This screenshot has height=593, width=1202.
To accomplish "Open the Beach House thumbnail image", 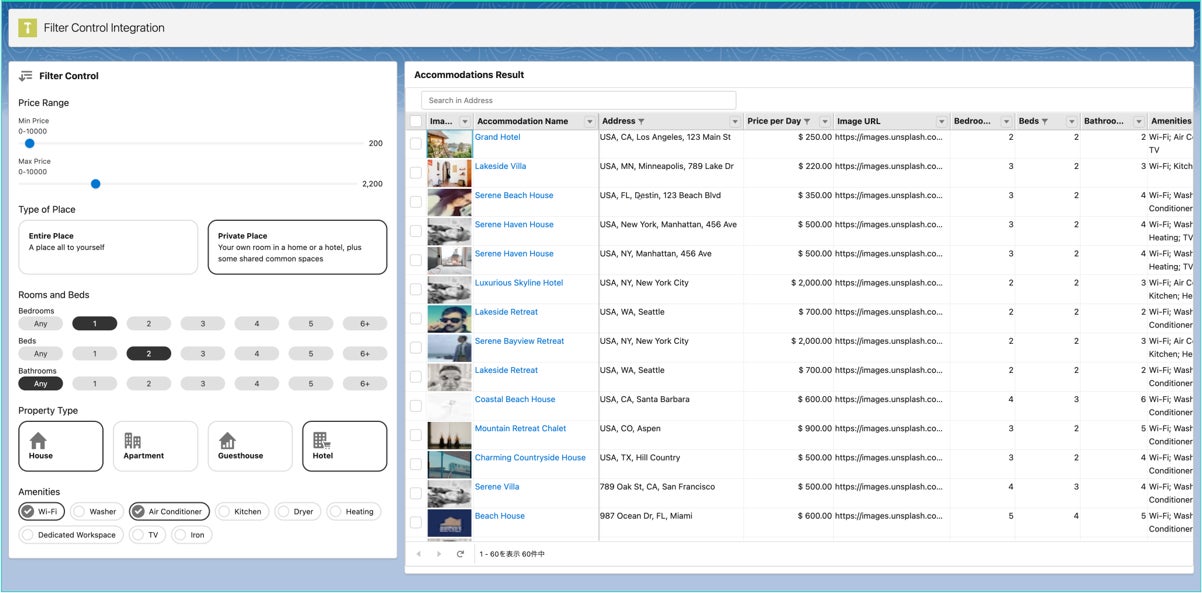I will 449,523.
